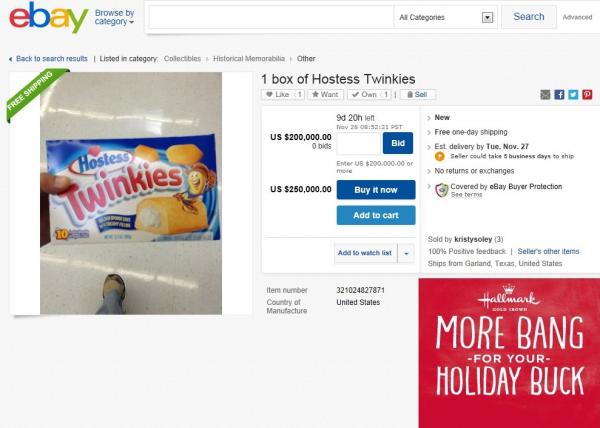The height and width of the screenshot is (428, 600).
Task: Open Seller's other items link
Action: pyautogui.click(x=548, y=251)
